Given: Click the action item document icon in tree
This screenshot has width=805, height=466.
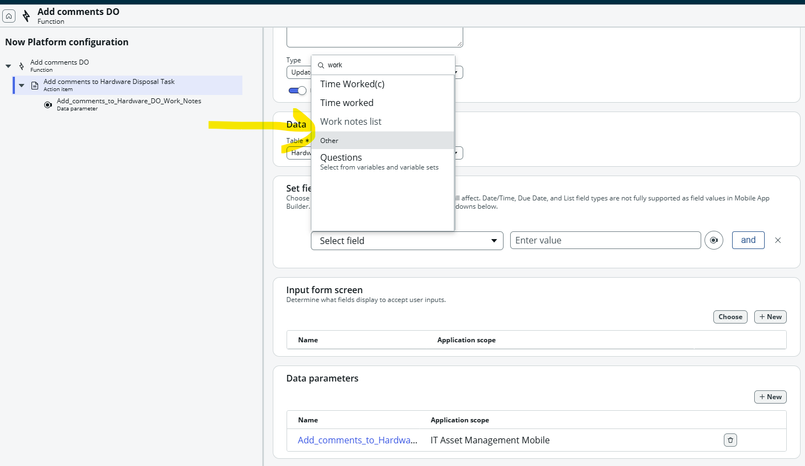Looking at the screenshot, I should 34,85.
